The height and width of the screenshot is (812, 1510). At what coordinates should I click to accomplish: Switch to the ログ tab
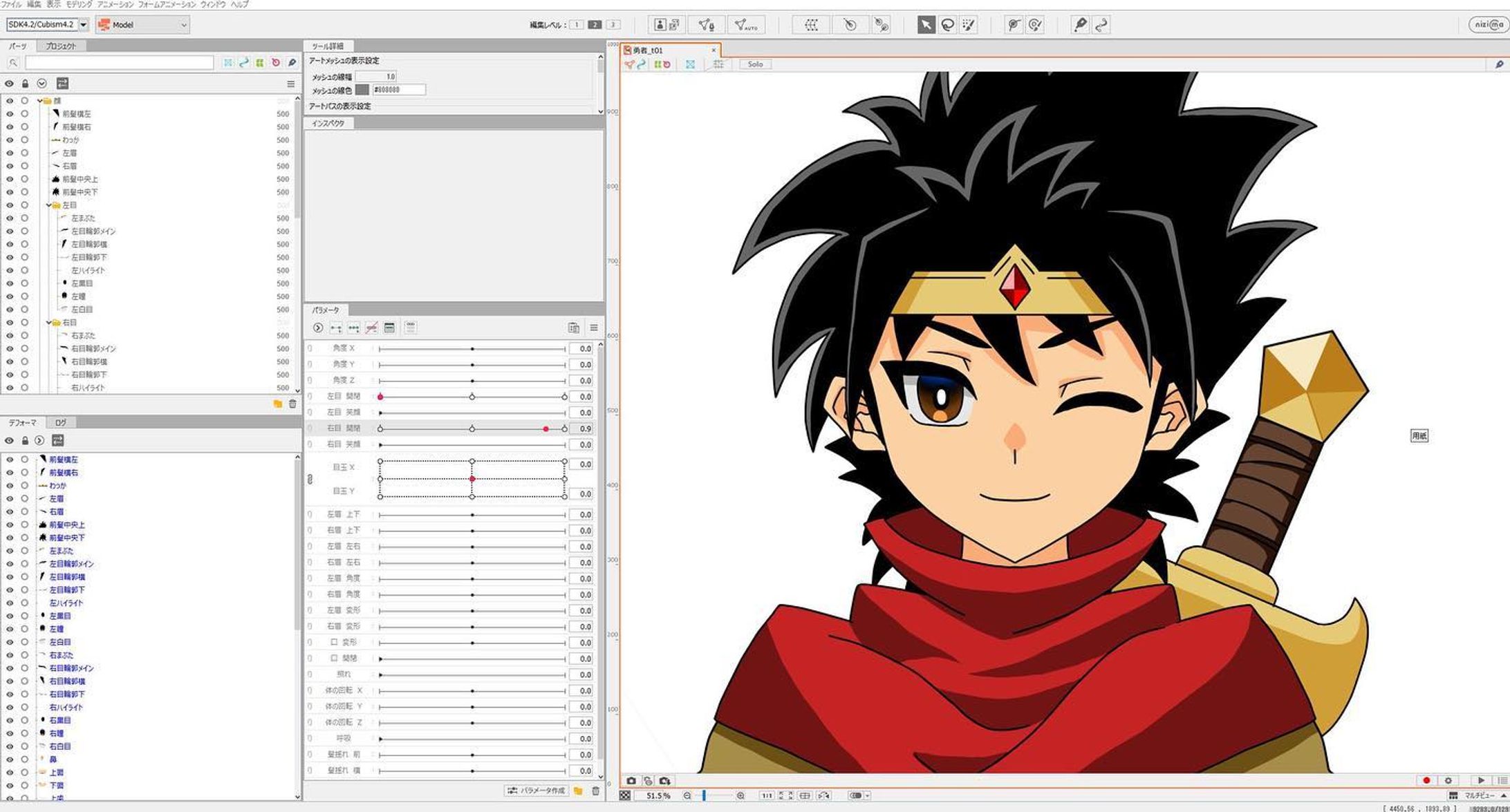point(61,422)
